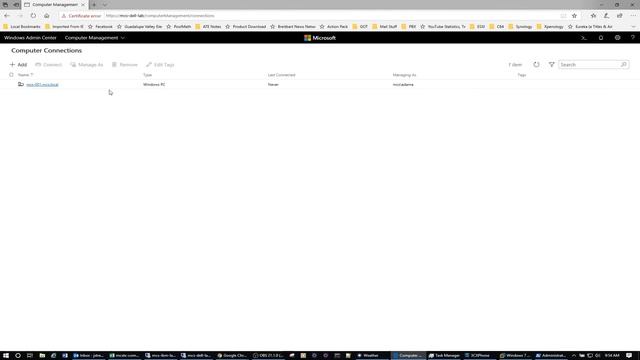This screenshot has width=640, height=360.
Task: Open the tab preview chevron
Action: point(105,4)
